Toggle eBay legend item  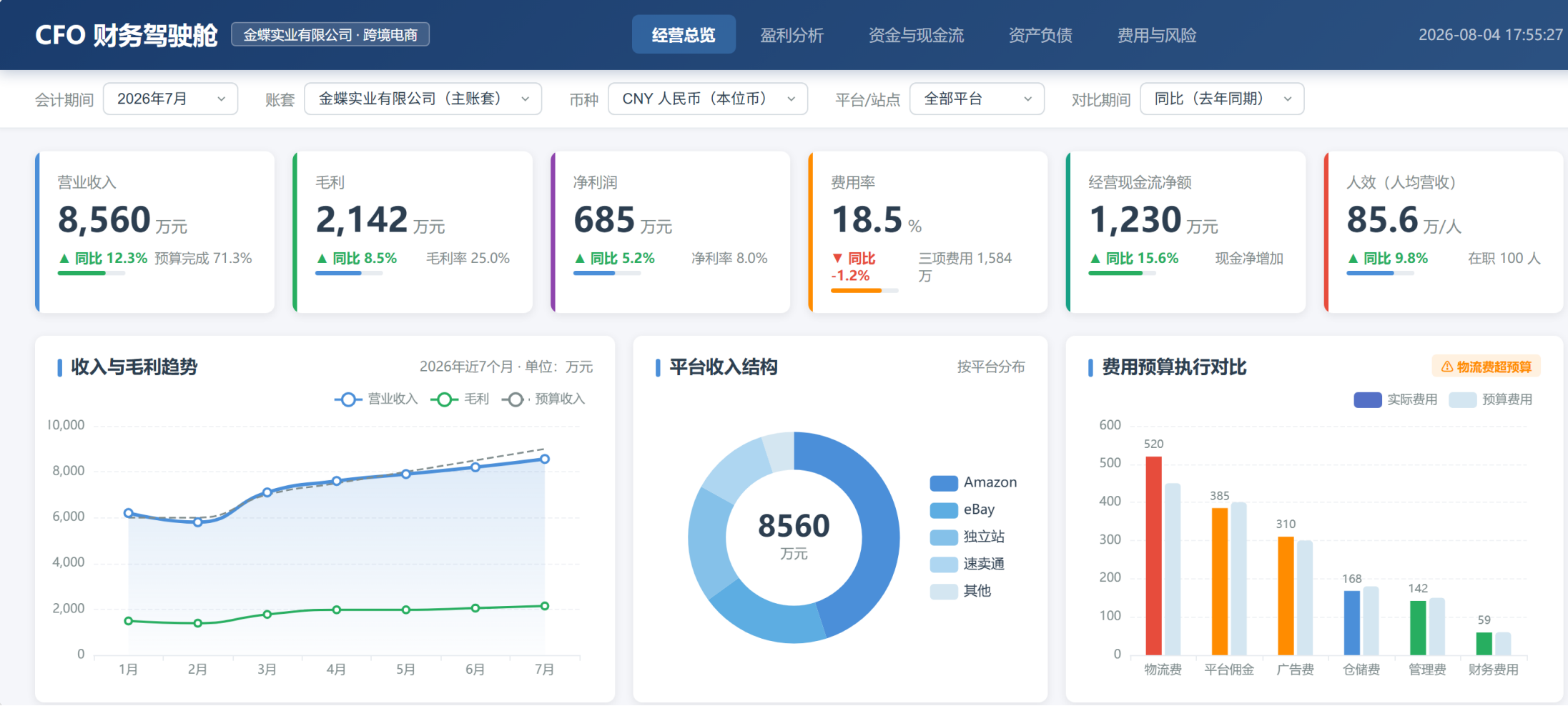[962, 509]
